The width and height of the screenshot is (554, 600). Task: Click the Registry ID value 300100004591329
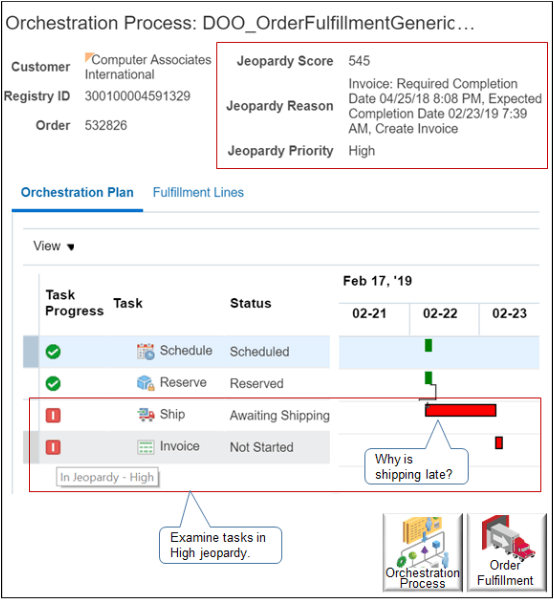(138, 96)
